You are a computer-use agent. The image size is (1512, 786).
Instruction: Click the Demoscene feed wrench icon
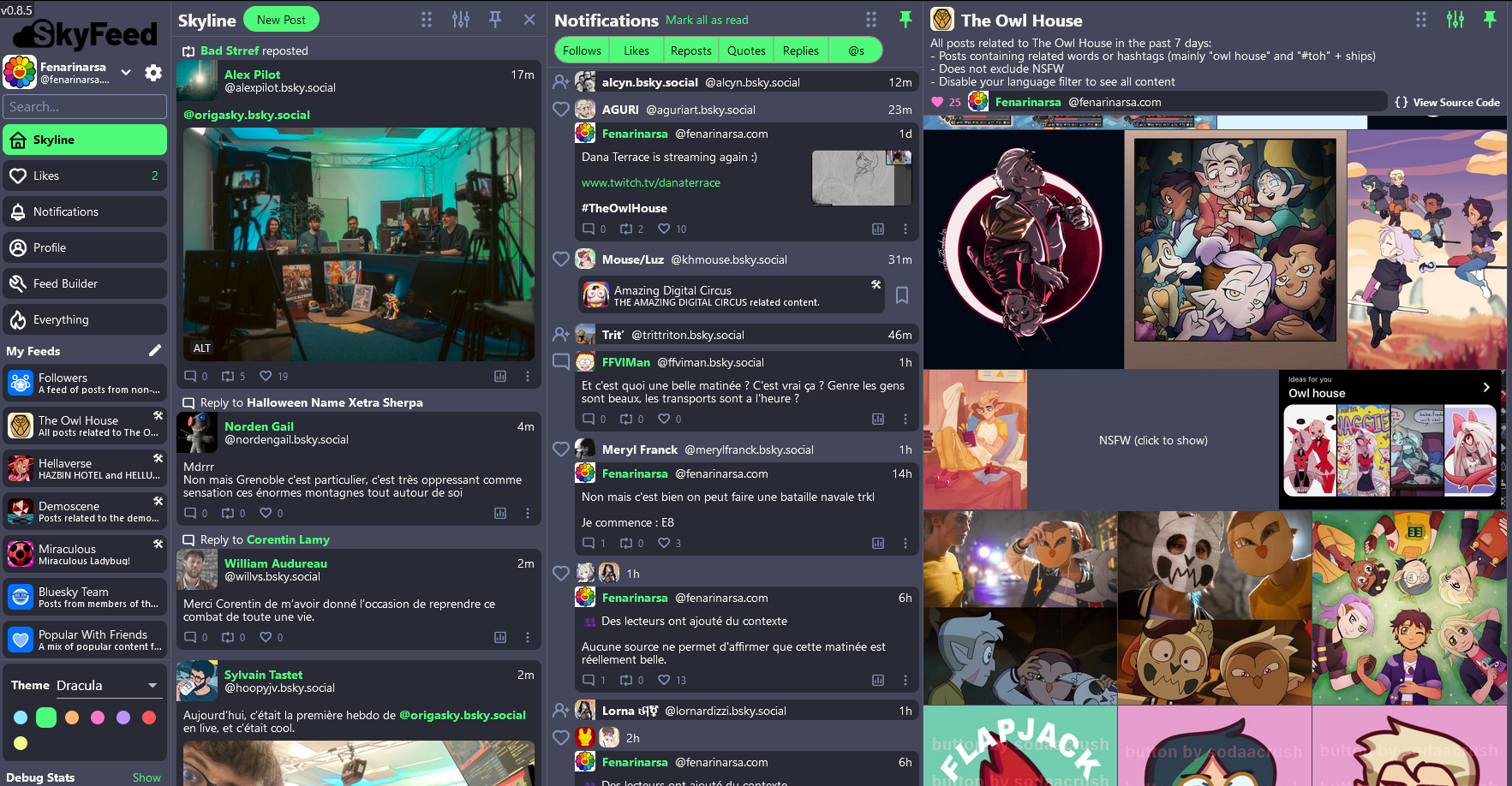pos(158,501)
